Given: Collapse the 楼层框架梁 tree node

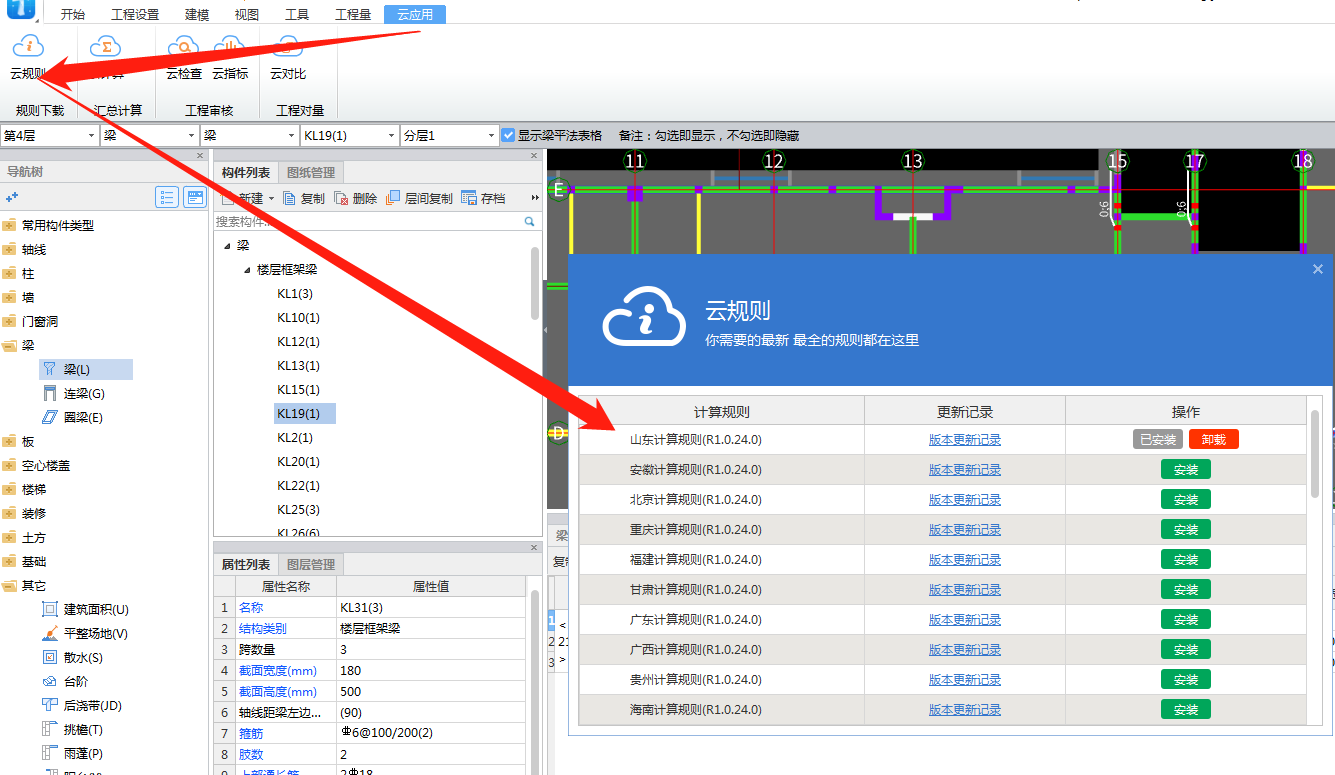Looking at the screenshot, I should click(247, 270).
